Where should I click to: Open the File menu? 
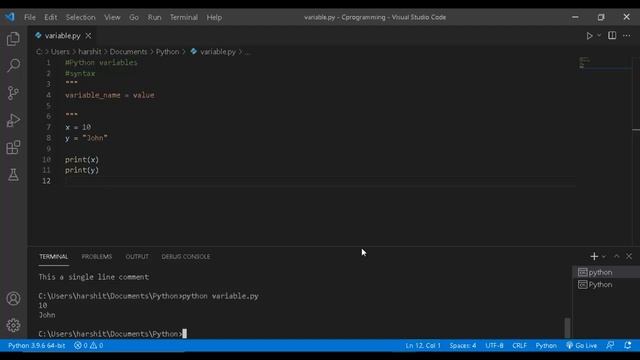(x=29, y=17)
